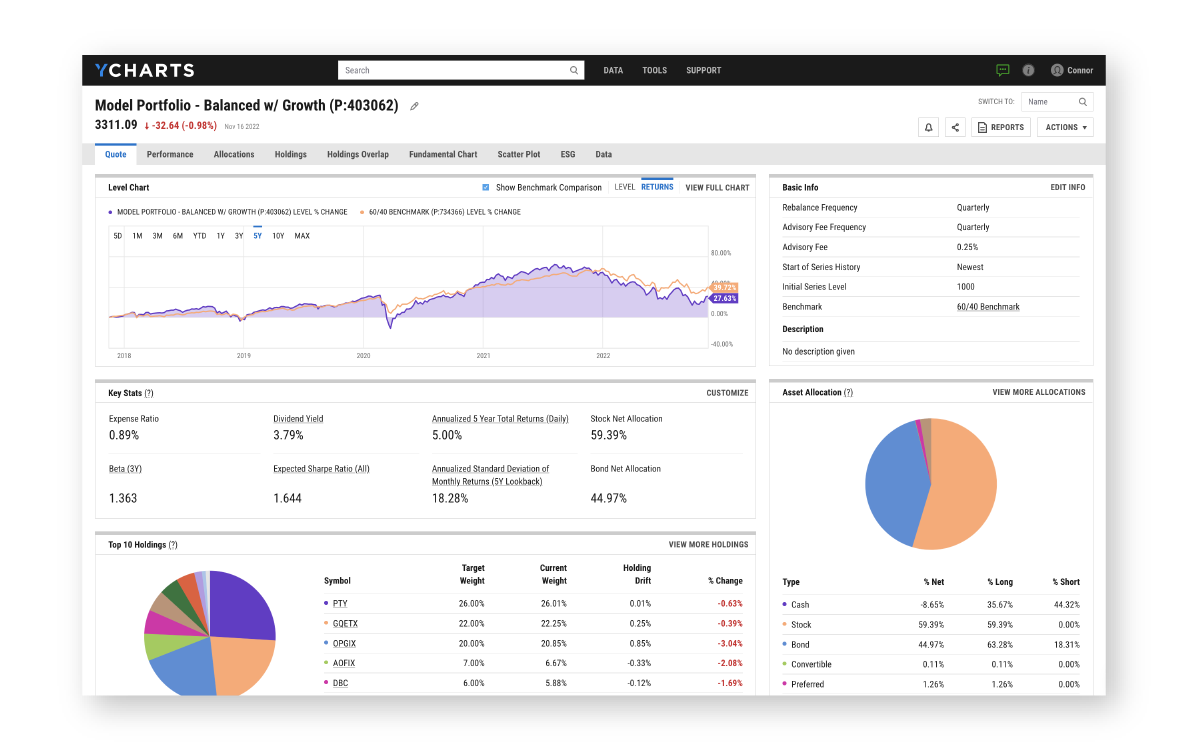Image resolution: width=1188 pixels, height=751 pixels.
Task: Select the Quote tab
Action: pyautogui.click(x=116, y=155)
